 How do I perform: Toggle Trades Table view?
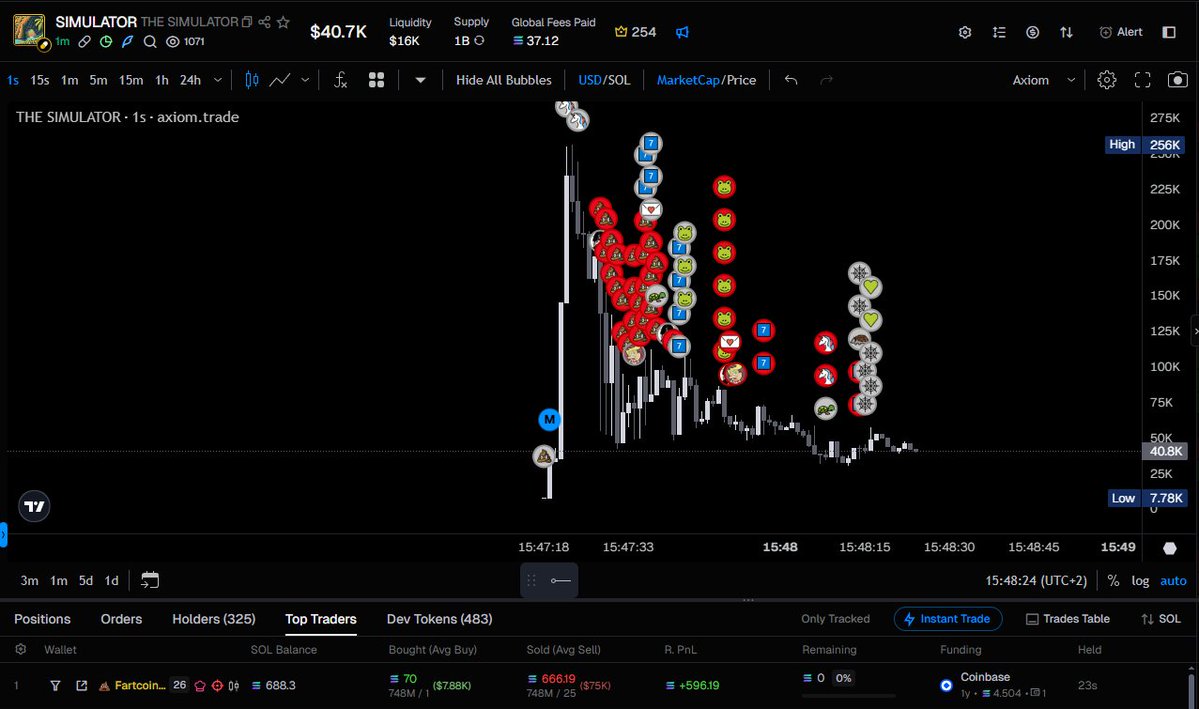(x=1067, y=619)
